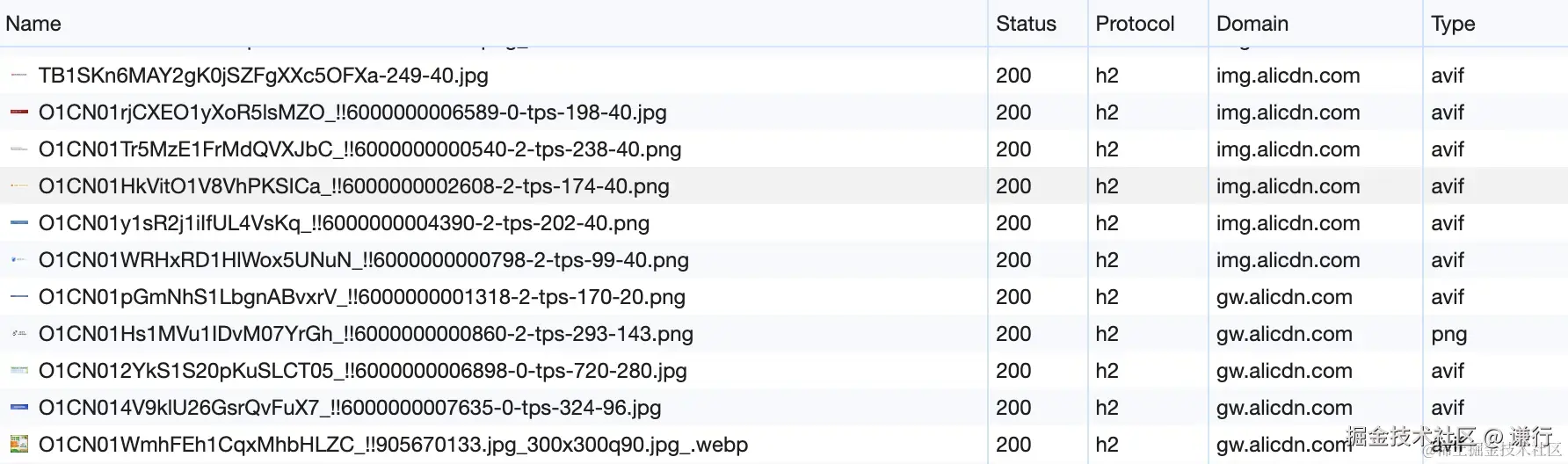Viewport: 1568px width, 464px height.
Task: Click the img.alicdn.com domain in the TB1SKn6MAY2gK0jSZFgXXc5OFXa row
Action: click(x=1288, y=76)
